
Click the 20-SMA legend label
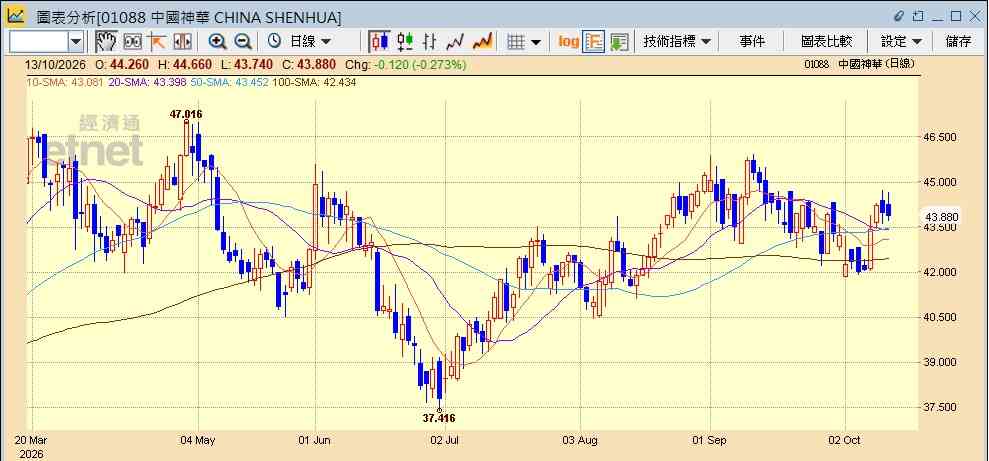click(x=148, y=82)
